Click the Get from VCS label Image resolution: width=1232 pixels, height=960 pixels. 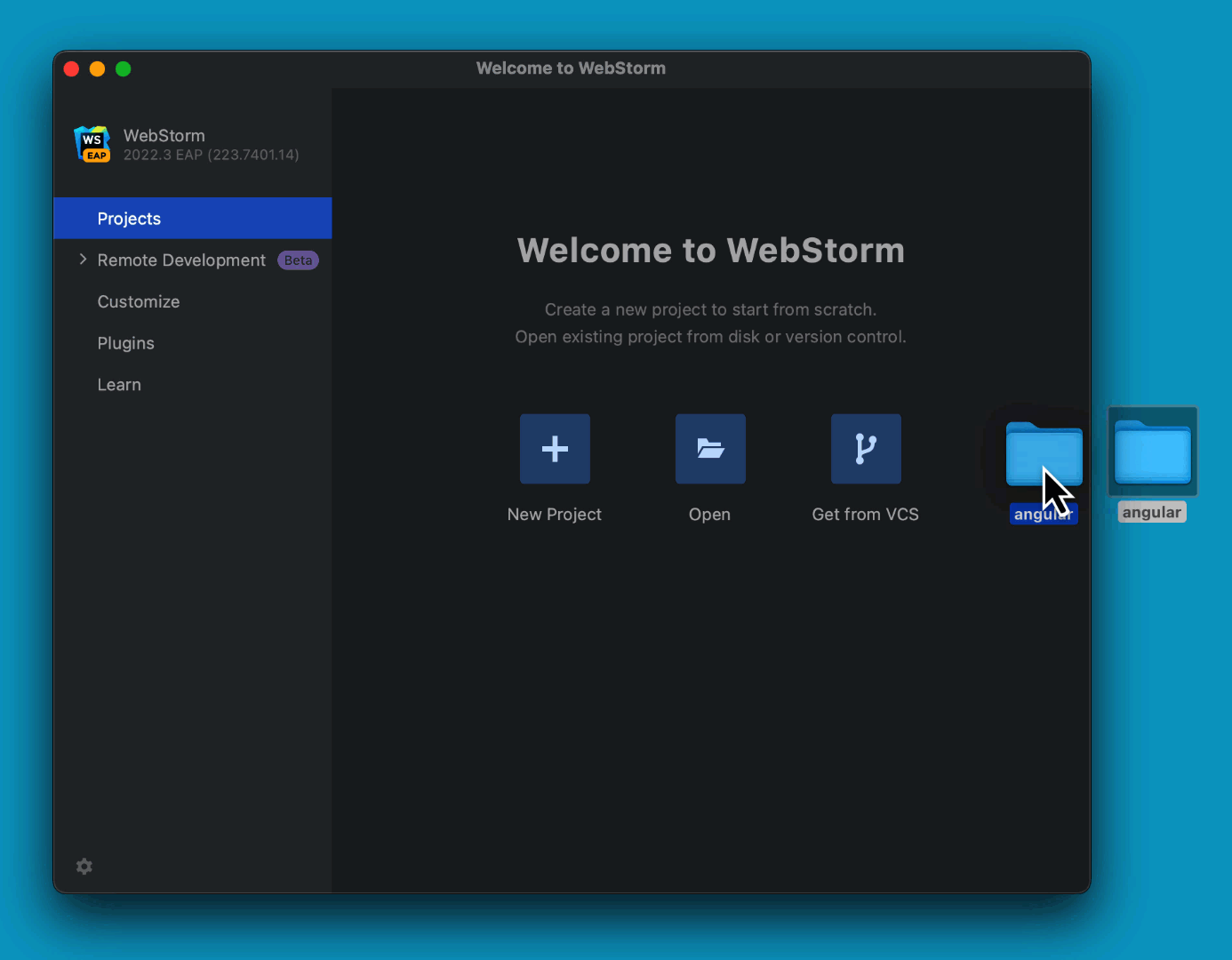point(865,514)
